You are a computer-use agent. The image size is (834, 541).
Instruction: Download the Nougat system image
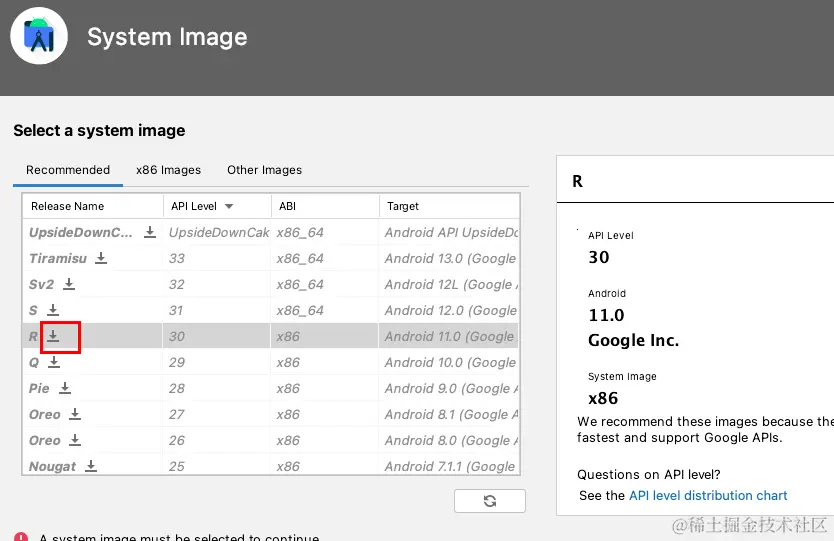tap(91, 466)
